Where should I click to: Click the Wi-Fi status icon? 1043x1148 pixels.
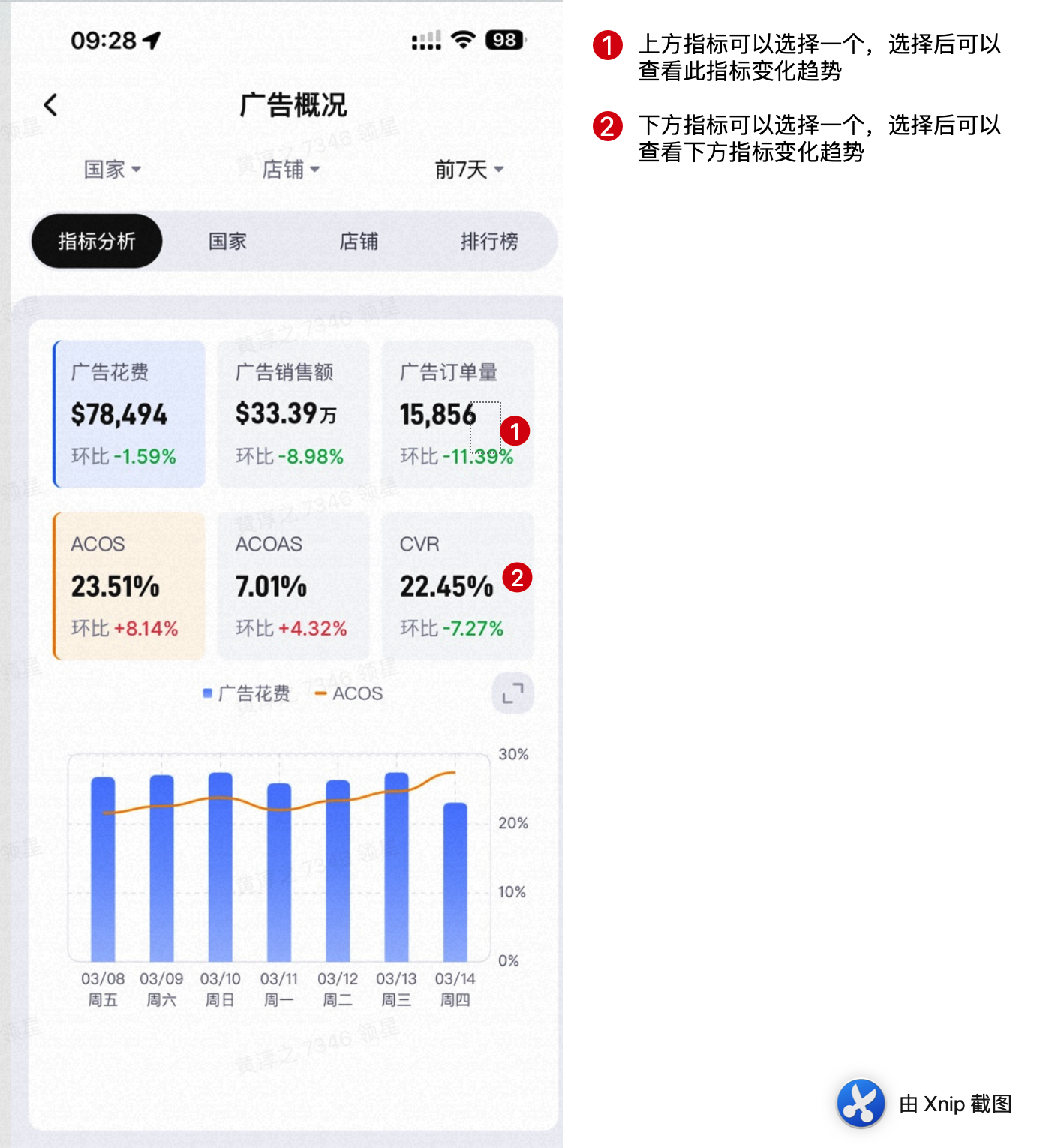(x=464, y=40)
